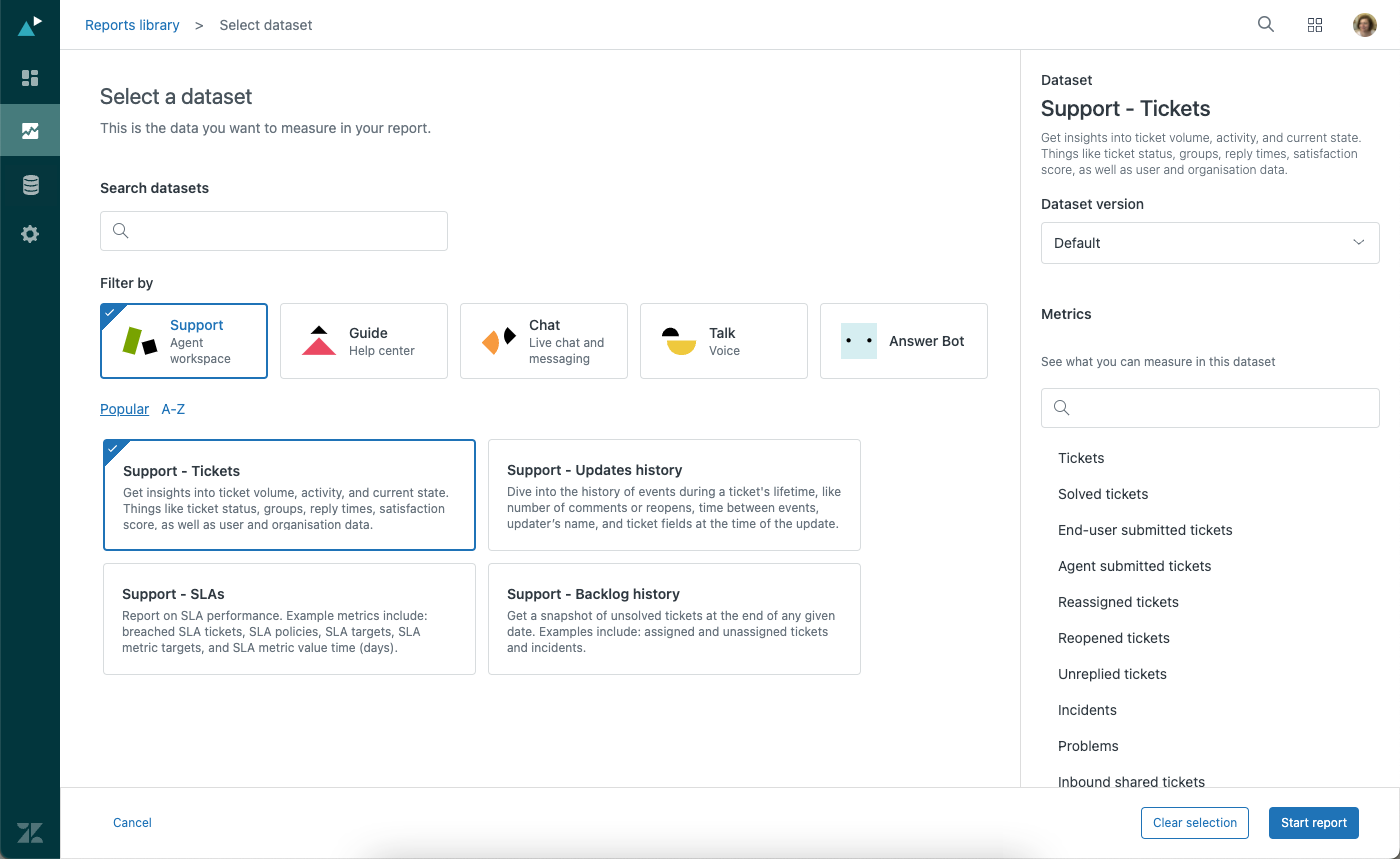Open the Datasets section from the sidebar
The image size is (1400, 859).
(30, 182)
